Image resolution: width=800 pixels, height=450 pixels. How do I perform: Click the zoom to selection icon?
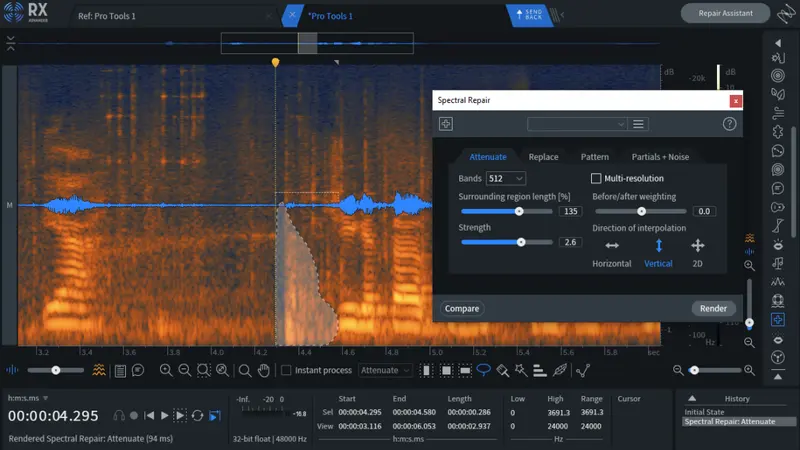tap(204, 370)
